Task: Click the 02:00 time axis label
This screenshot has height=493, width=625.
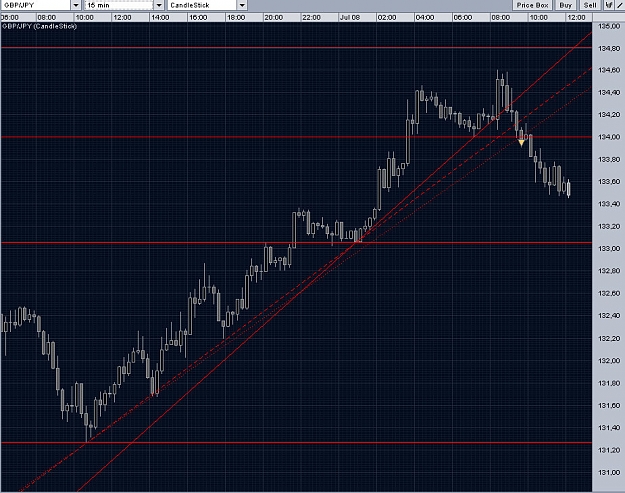Action: coord(387,18)
